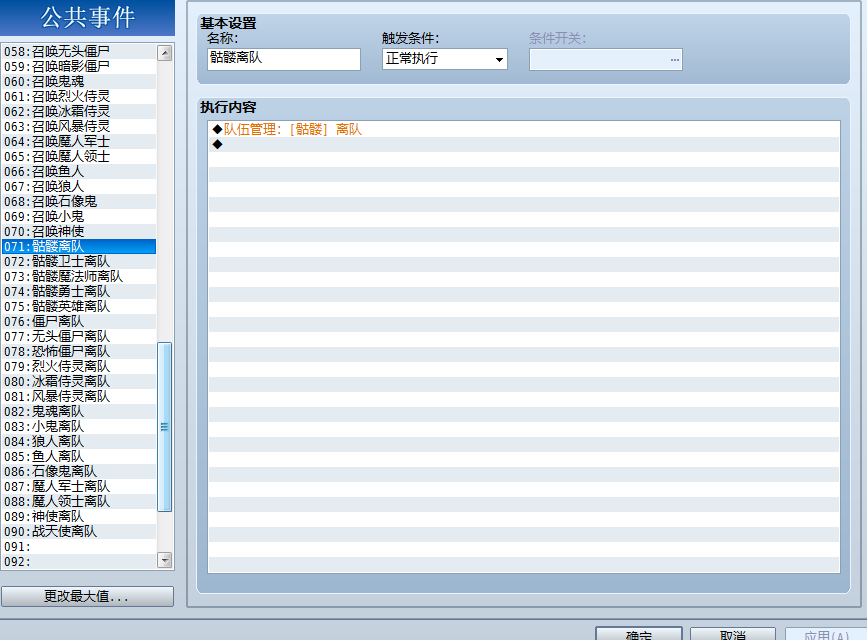Click the 更改最大值... button

(87, 596)
